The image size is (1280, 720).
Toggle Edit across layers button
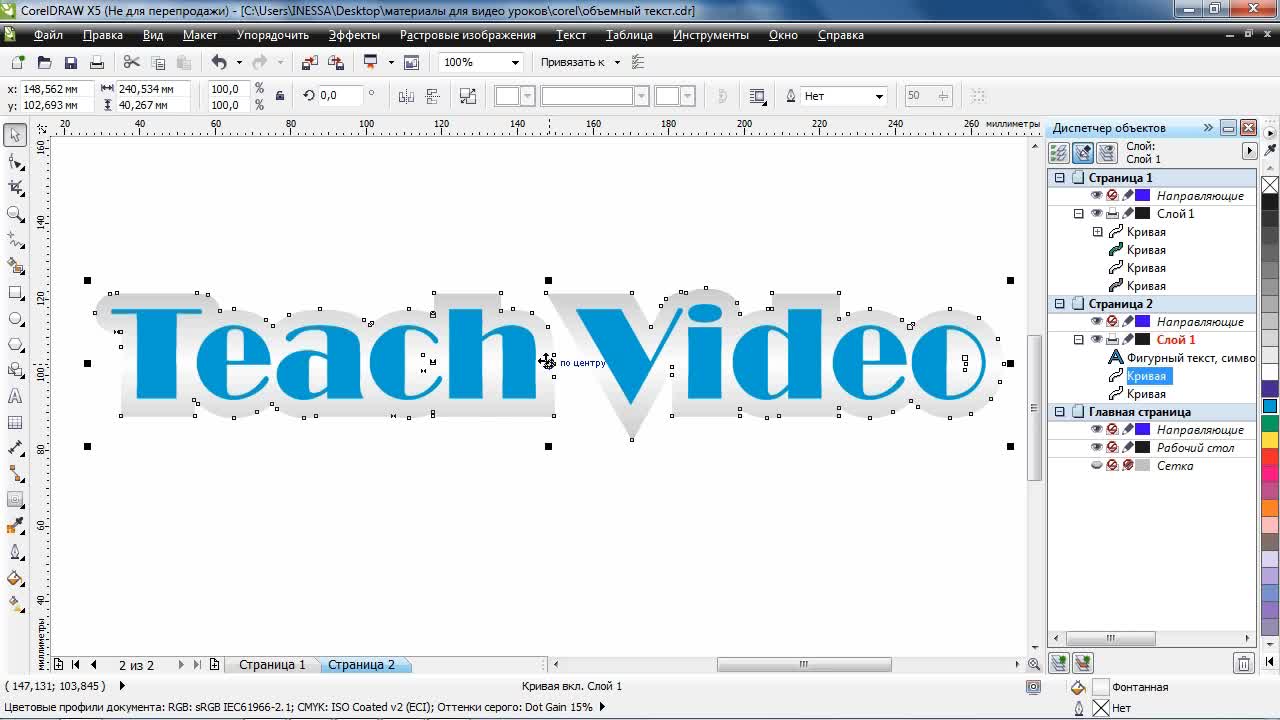(x=1082, y=153)
